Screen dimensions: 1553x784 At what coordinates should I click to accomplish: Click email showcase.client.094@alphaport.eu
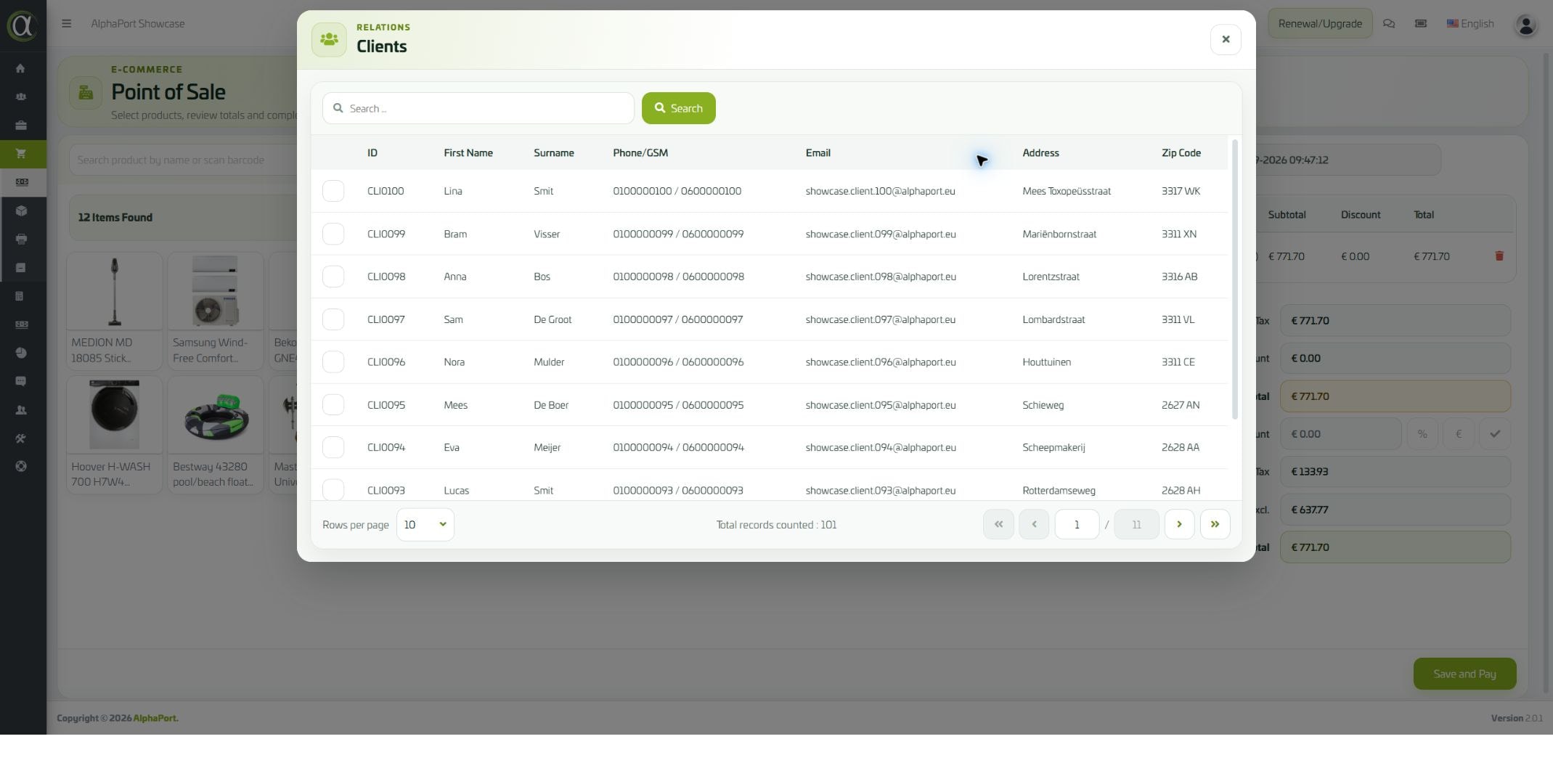click(x=881, y=447)
